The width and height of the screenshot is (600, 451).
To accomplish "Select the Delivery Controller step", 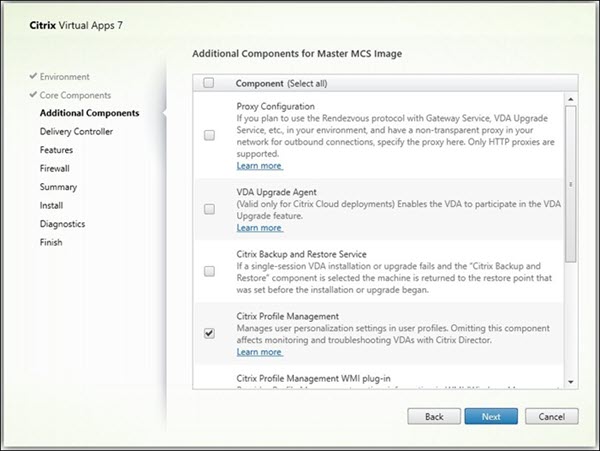I will coord(76,131).
